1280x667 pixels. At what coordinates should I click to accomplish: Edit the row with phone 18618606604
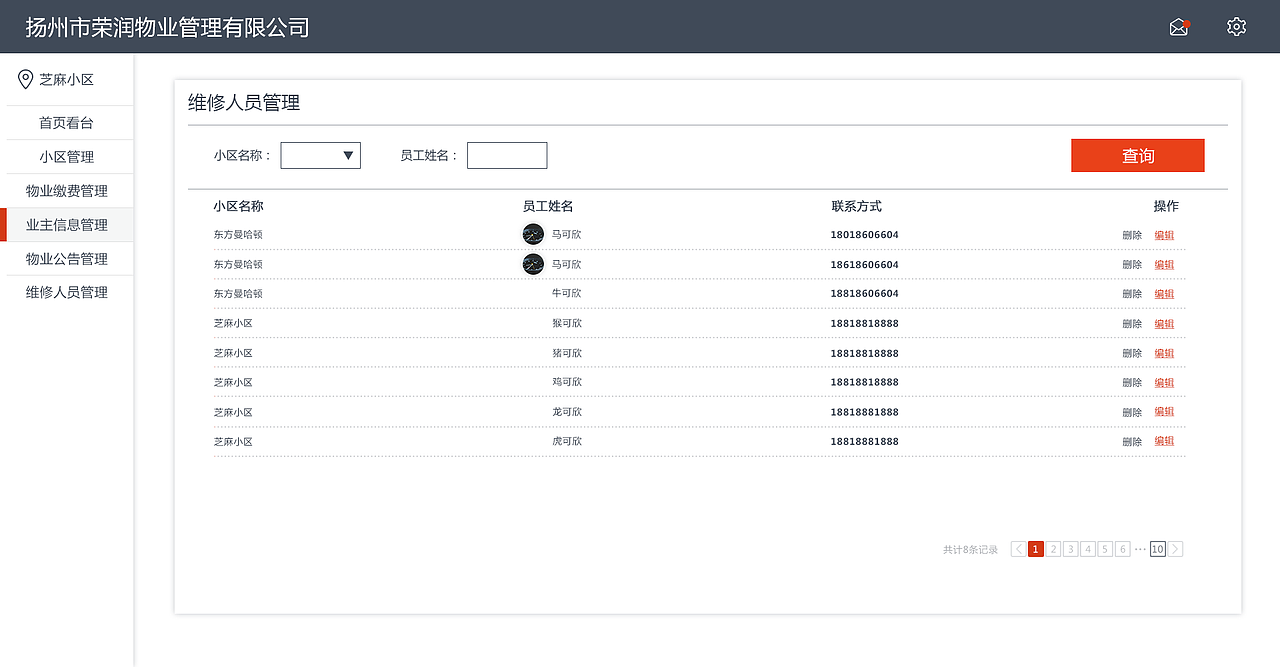[1164, 265]
